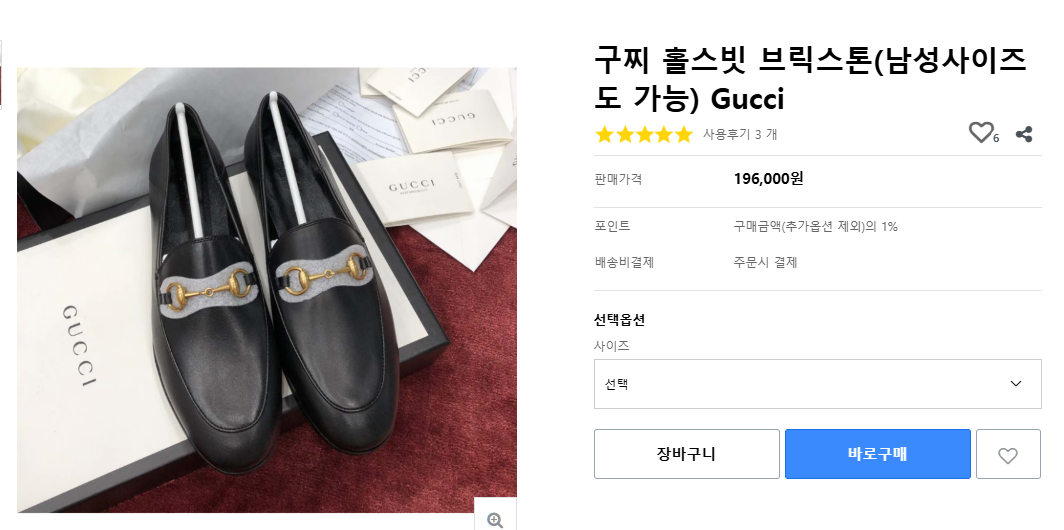Click the Gucci loafers product photo
The height and width of the screenshot is (530, 1064).
click(267, 290)
